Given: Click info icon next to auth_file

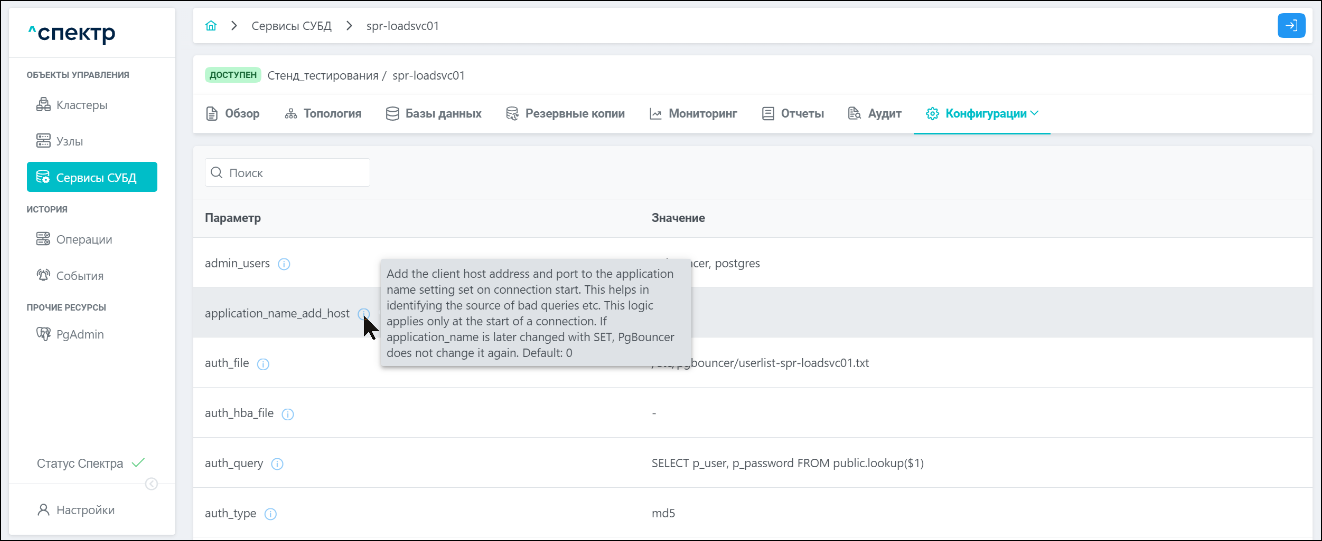Looking at the screenshot, I should pos(263,364).
